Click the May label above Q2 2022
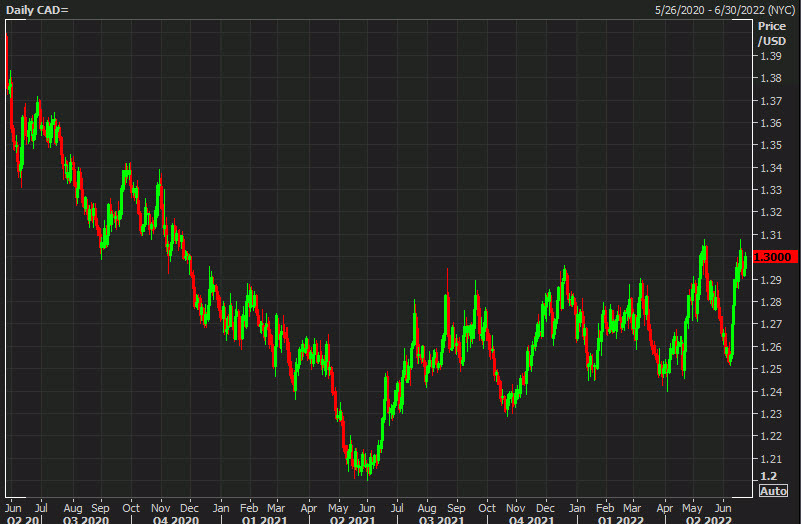 coord(692,509)
